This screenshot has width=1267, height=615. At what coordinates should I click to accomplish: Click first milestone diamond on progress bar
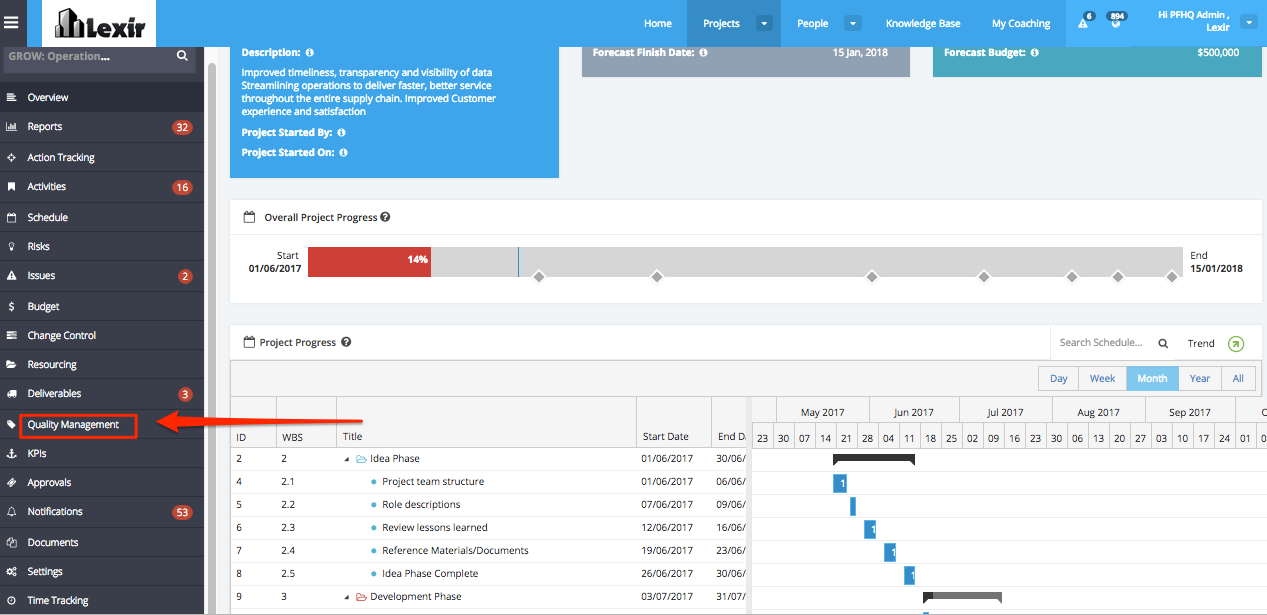[x=539, y=277]
